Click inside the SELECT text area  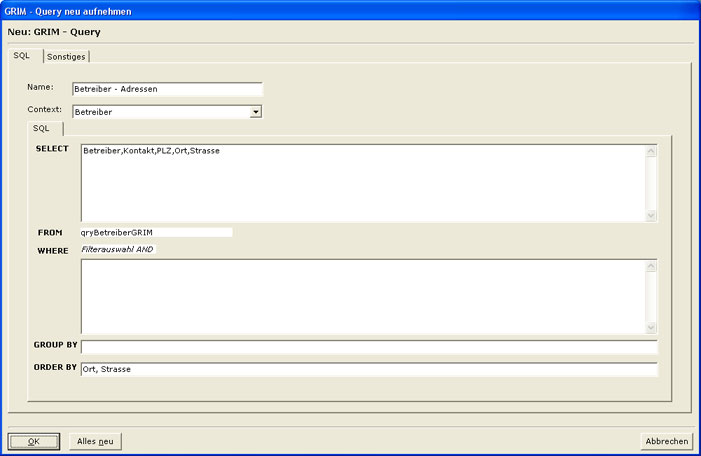[362, 183]
